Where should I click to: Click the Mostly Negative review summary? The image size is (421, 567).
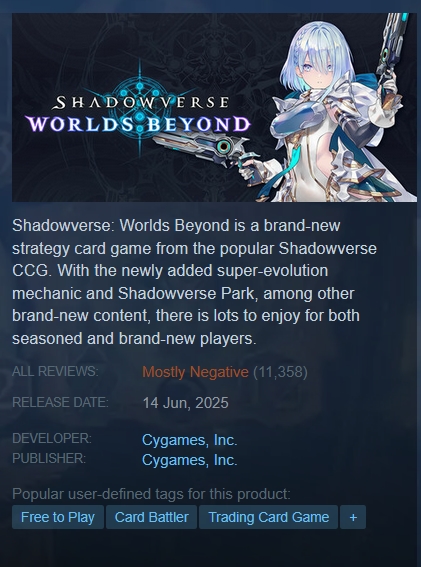(x=195, y=372)
